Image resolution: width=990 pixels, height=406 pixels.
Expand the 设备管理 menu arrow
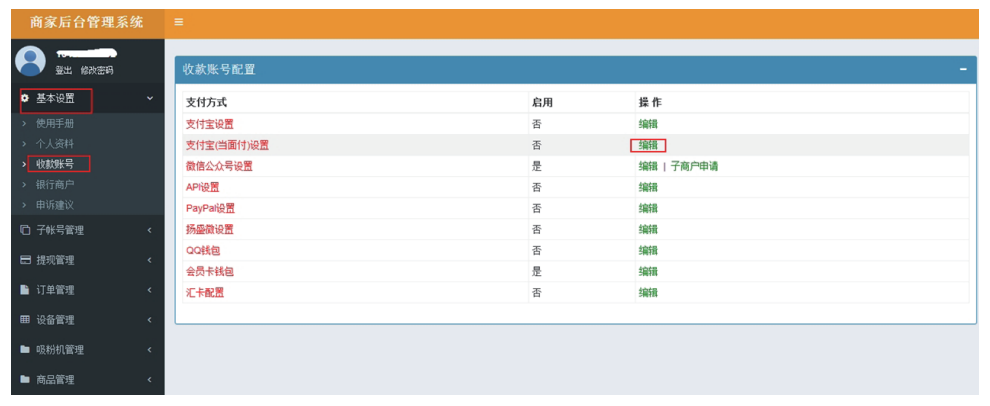point(150,320)
